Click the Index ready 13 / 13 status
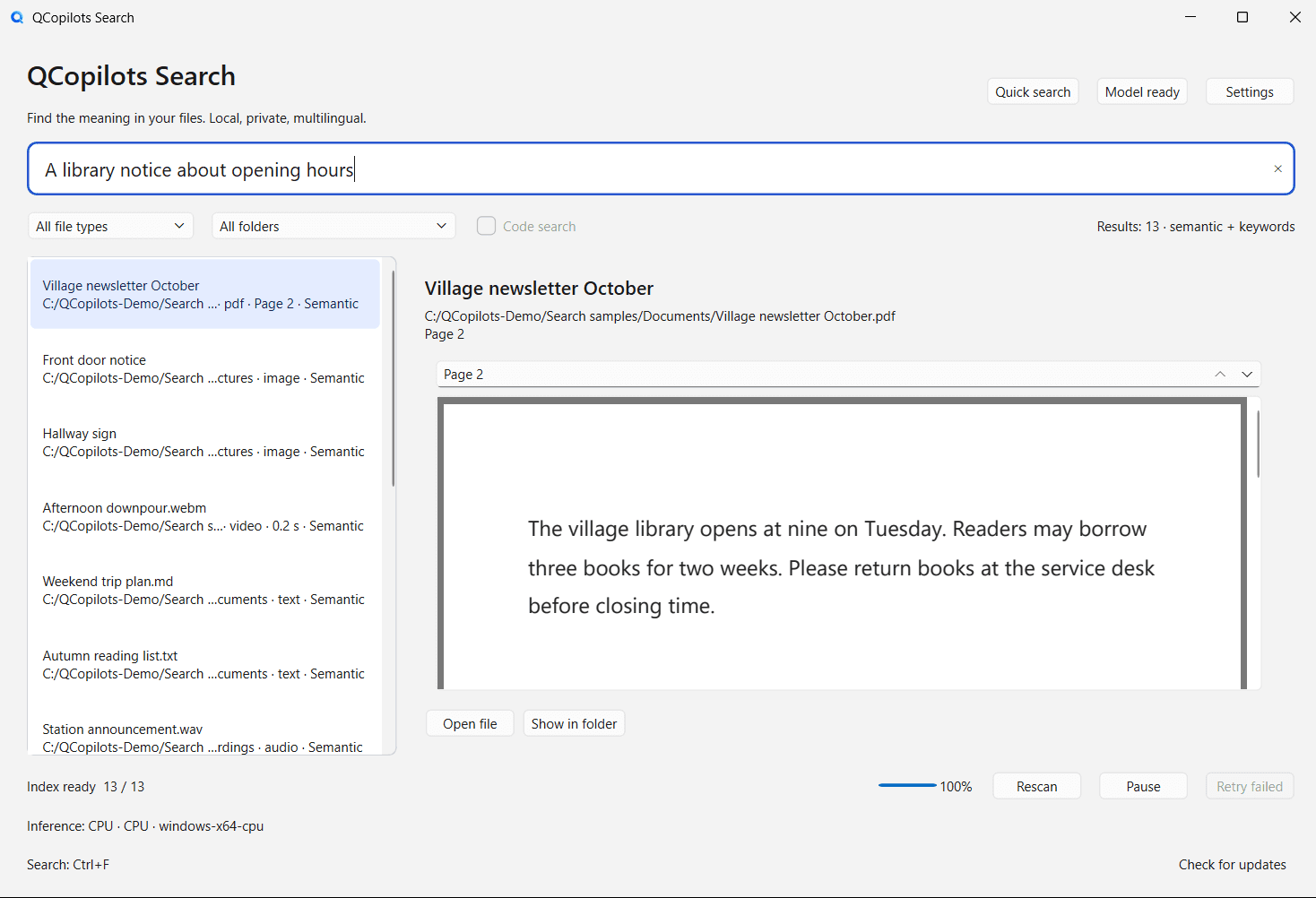 tap(85, 786)
